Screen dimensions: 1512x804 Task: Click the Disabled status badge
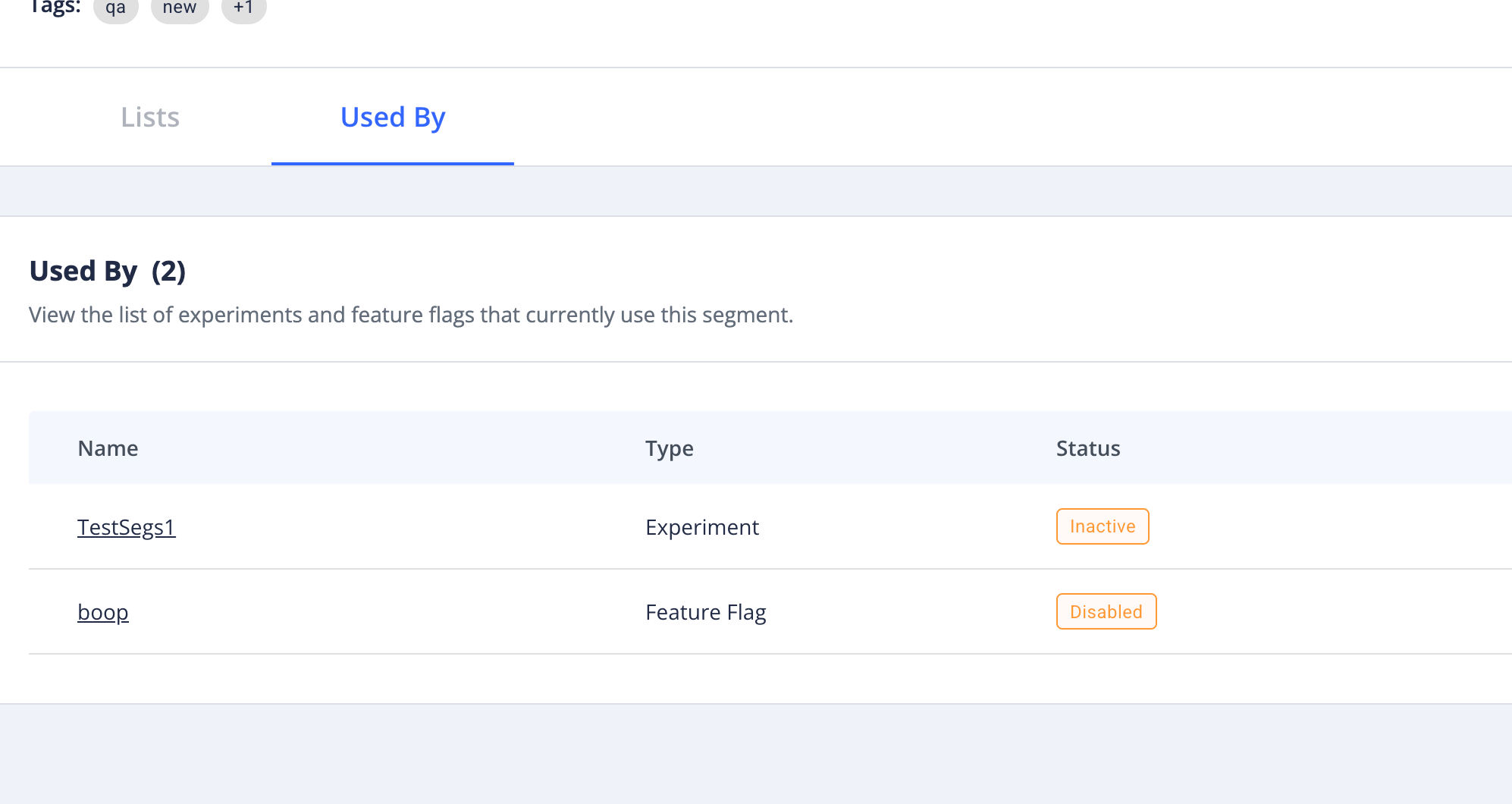point(1106,611)
